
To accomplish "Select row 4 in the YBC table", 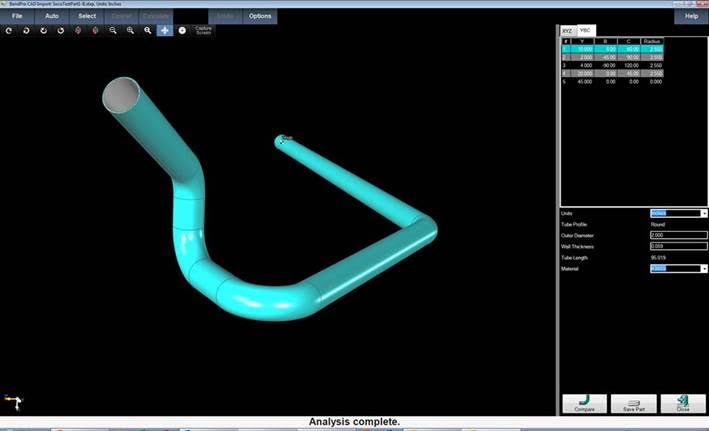I will click(613, 73).
